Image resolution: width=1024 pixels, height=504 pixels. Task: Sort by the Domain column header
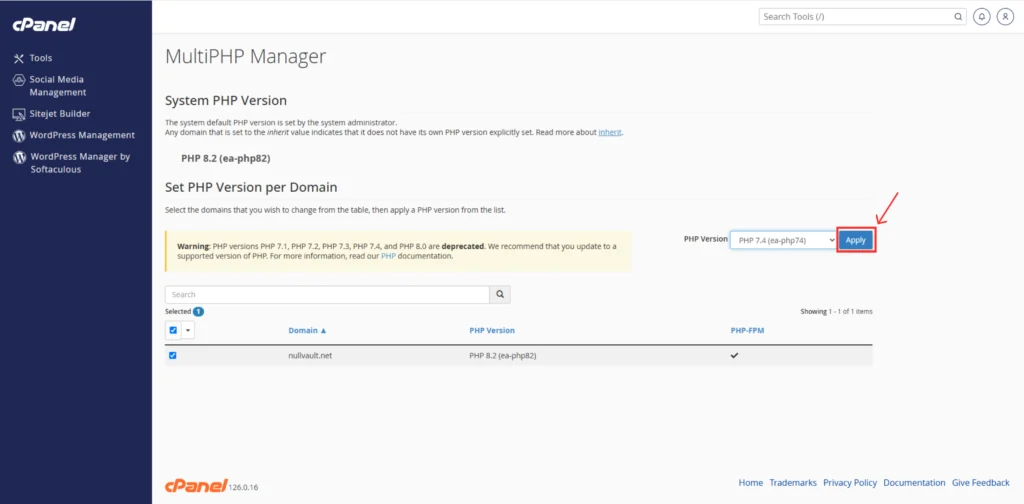[x=307, y=330]
